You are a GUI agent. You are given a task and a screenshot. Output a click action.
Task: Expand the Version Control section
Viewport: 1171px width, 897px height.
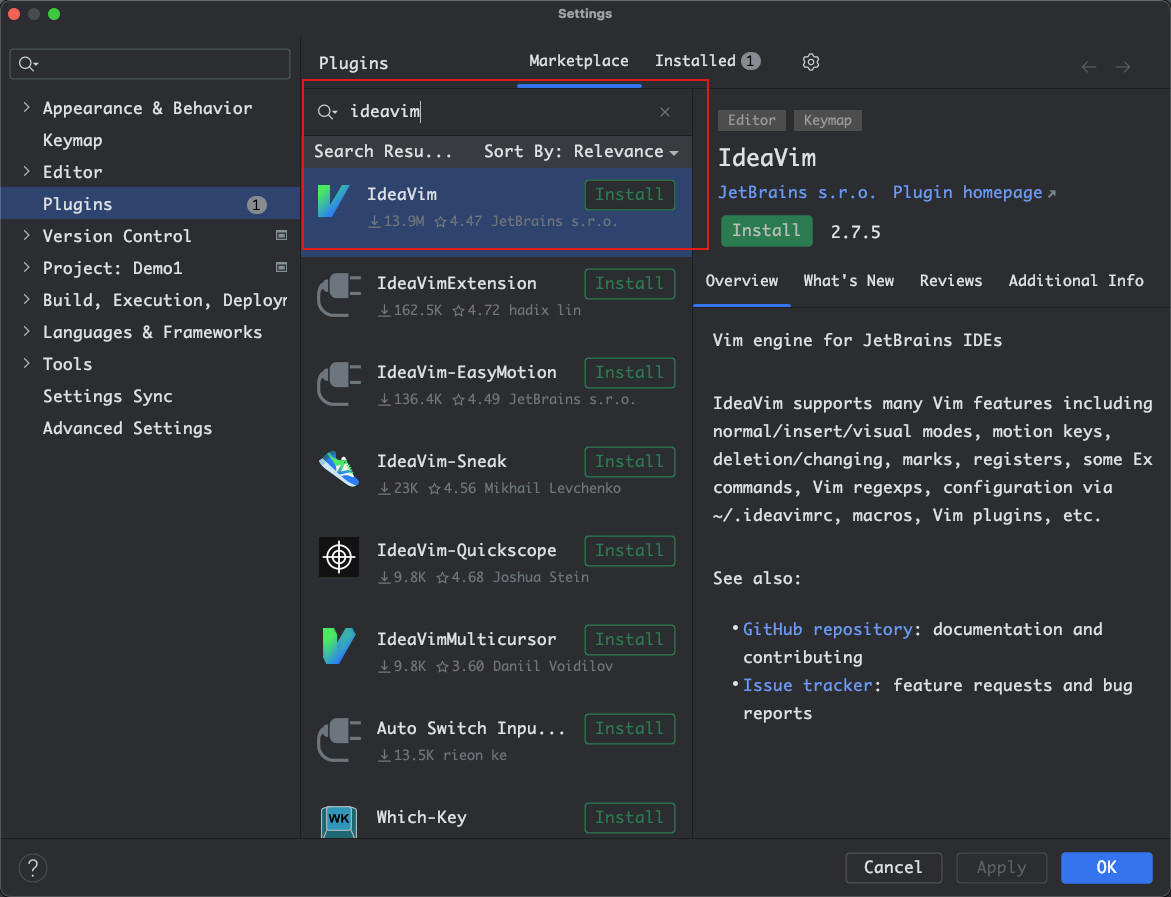pyautogui.click(x=26, y=236)
